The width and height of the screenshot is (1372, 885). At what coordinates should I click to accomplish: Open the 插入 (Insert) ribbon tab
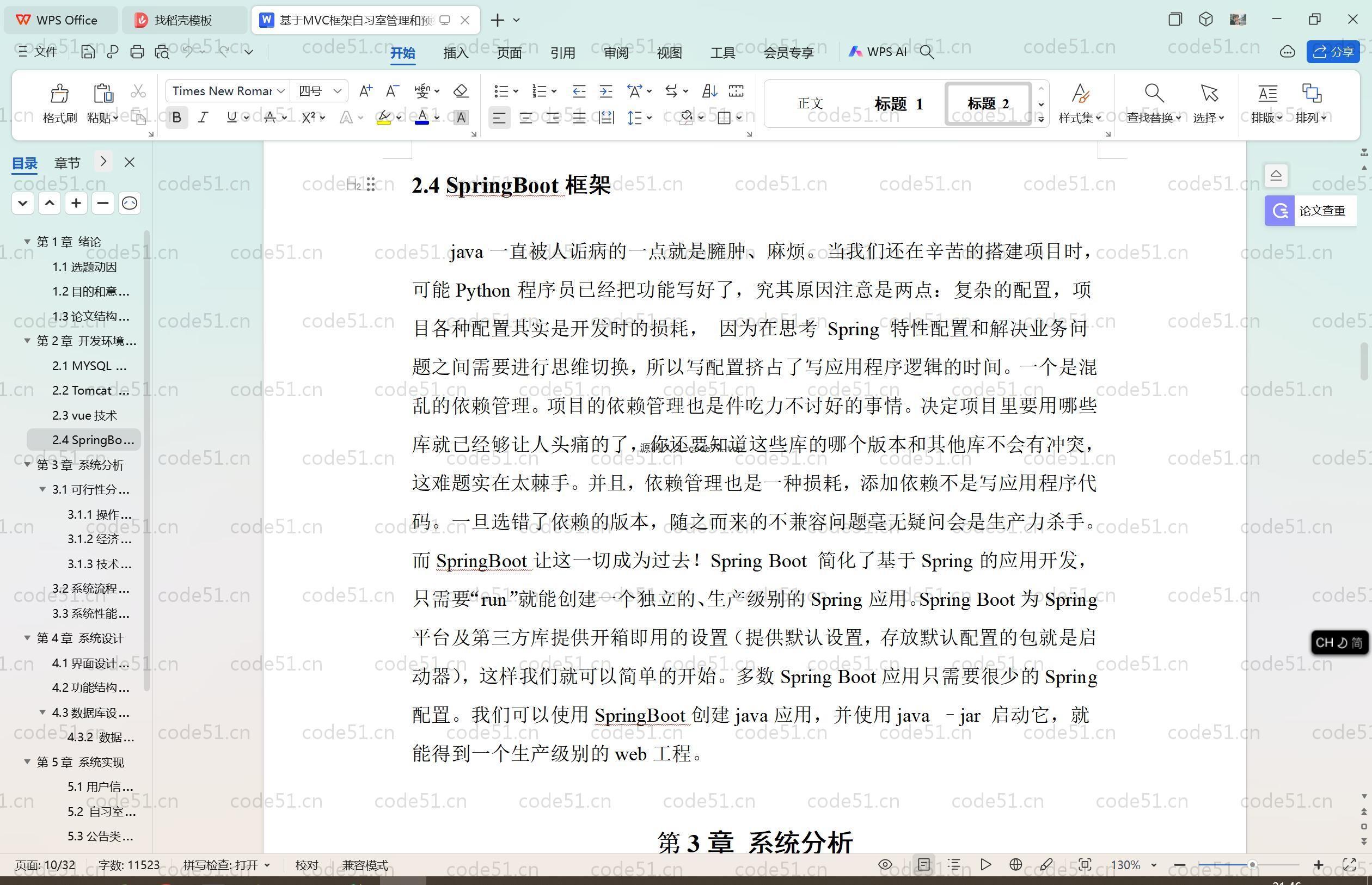point(456,52)
